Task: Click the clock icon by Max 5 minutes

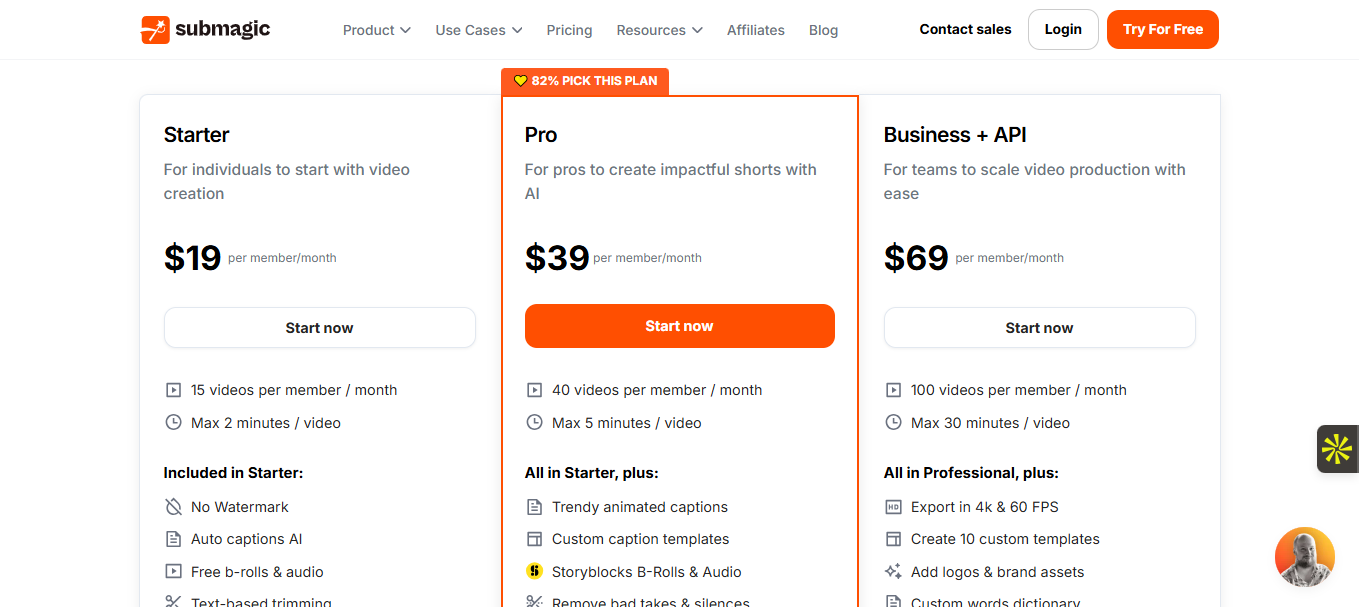Action: [x=534, y=423]
